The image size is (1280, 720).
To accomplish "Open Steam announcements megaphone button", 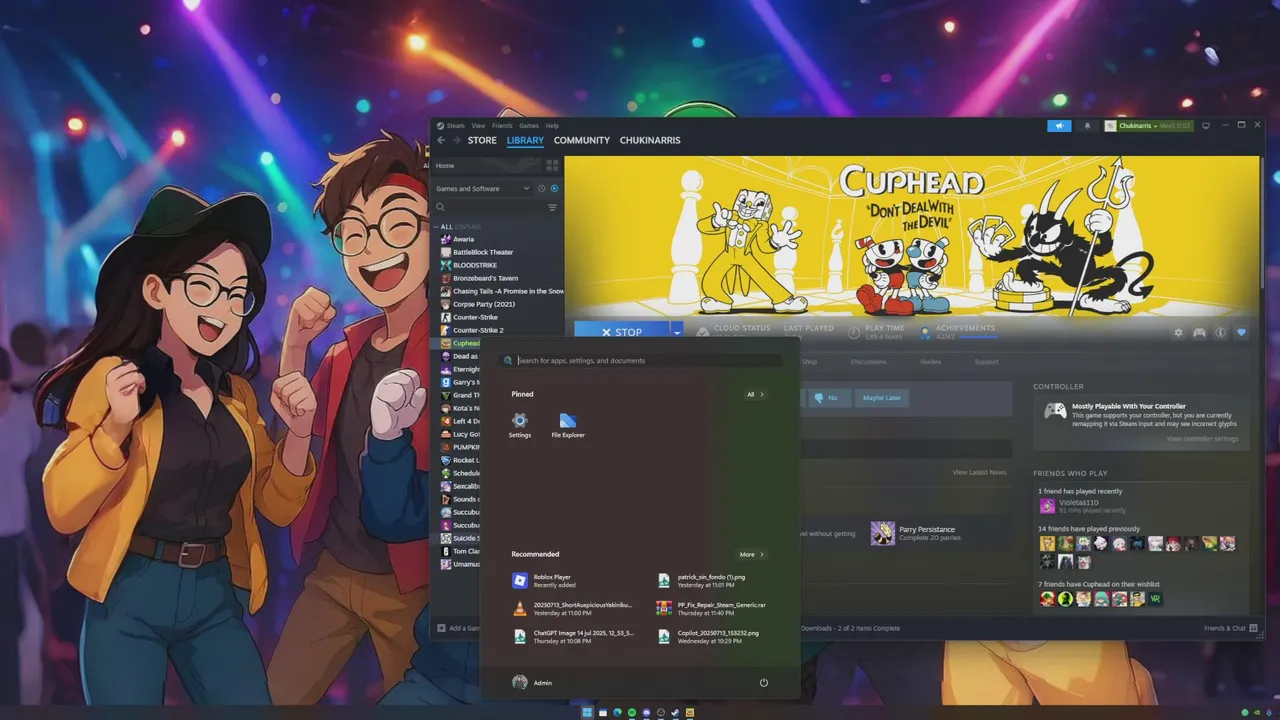I will 1059,126.
